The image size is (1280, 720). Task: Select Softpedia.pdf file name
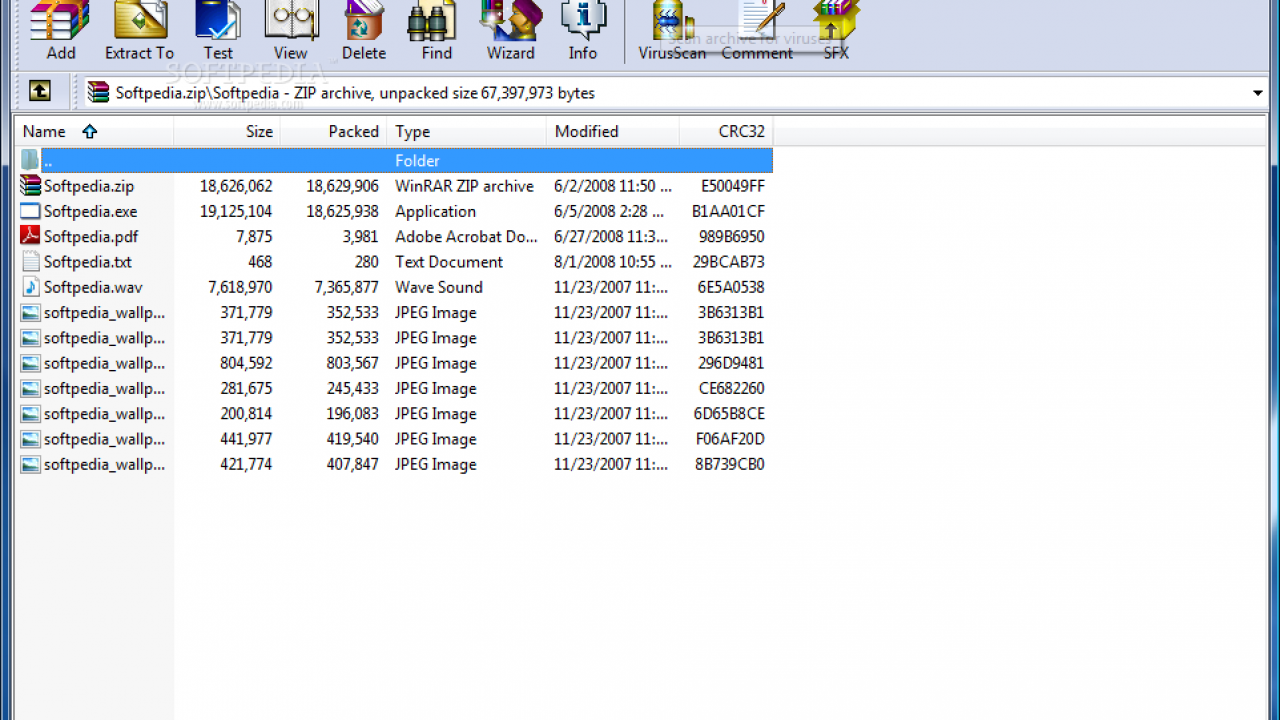click(x=91, y=236)
